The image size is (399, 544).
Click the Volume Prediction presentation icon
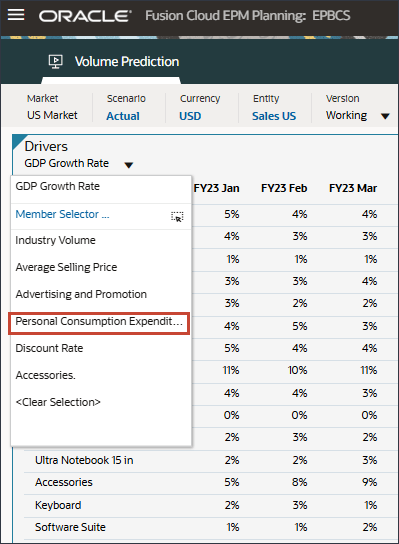pos(56,62)
